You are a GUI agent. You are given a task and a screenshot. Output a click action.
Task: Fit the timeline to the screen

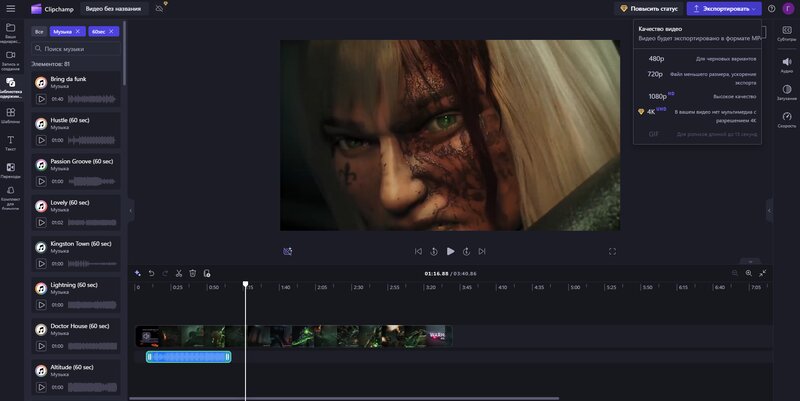[763, 273]
